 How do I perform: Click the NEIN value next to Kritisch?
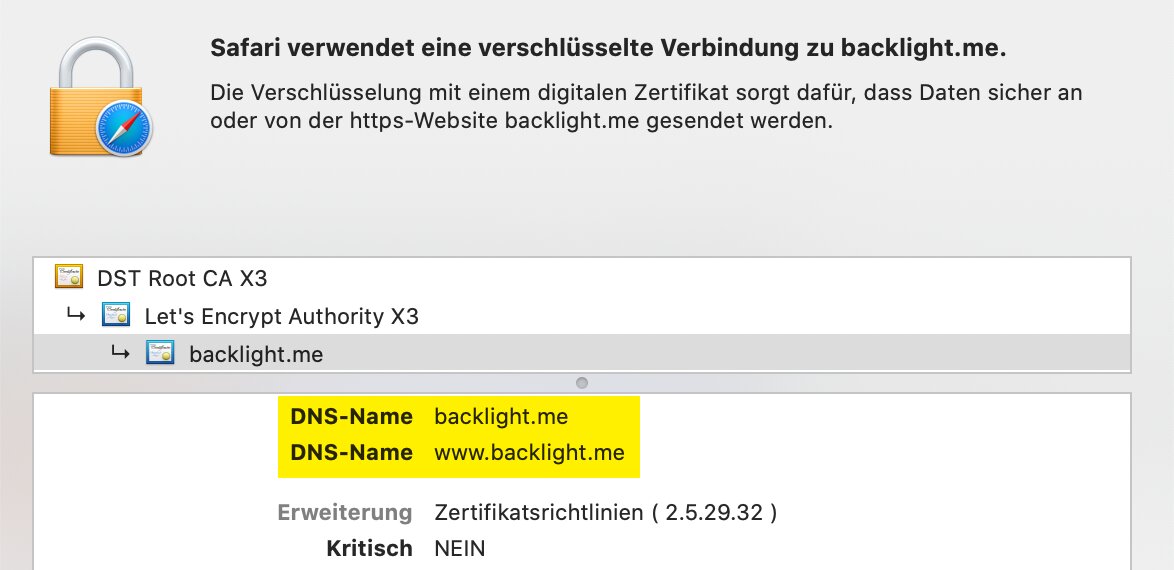(460, 548)
